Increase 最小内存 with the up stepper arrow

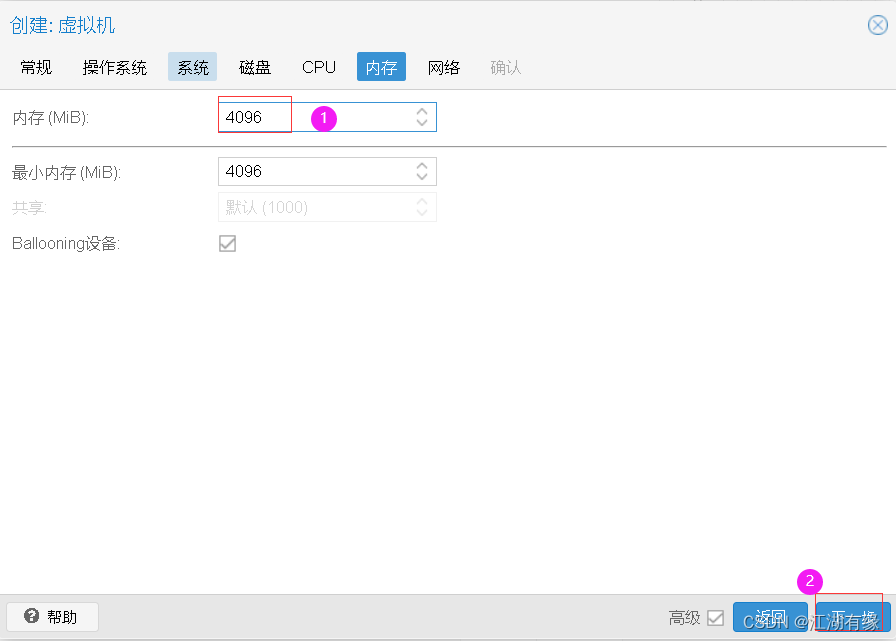click(421, 166)
